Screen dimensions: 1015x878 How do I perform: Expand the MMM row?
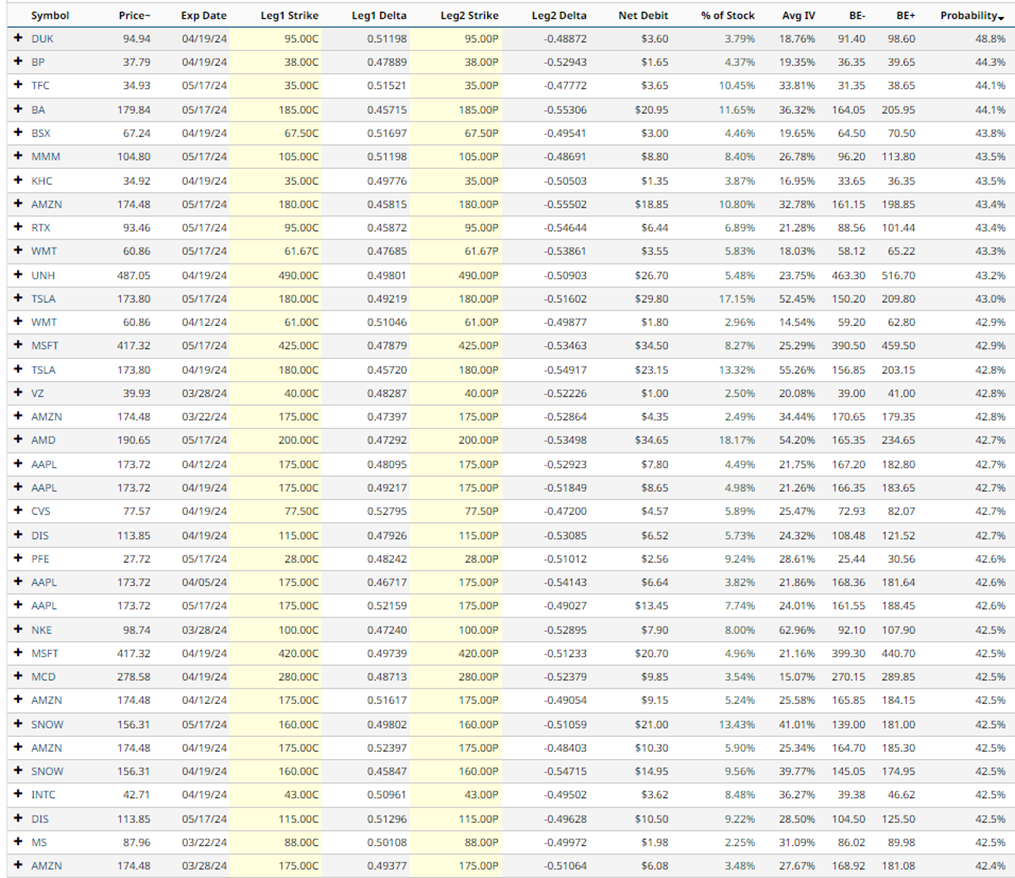click(x=18, y=156)
